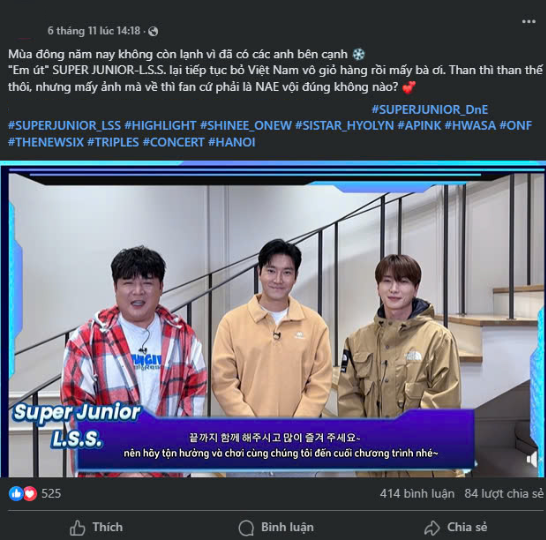This screenshot has height=540, width=546.
Task: Open the #HANOI hashtag
Action: 232,142
